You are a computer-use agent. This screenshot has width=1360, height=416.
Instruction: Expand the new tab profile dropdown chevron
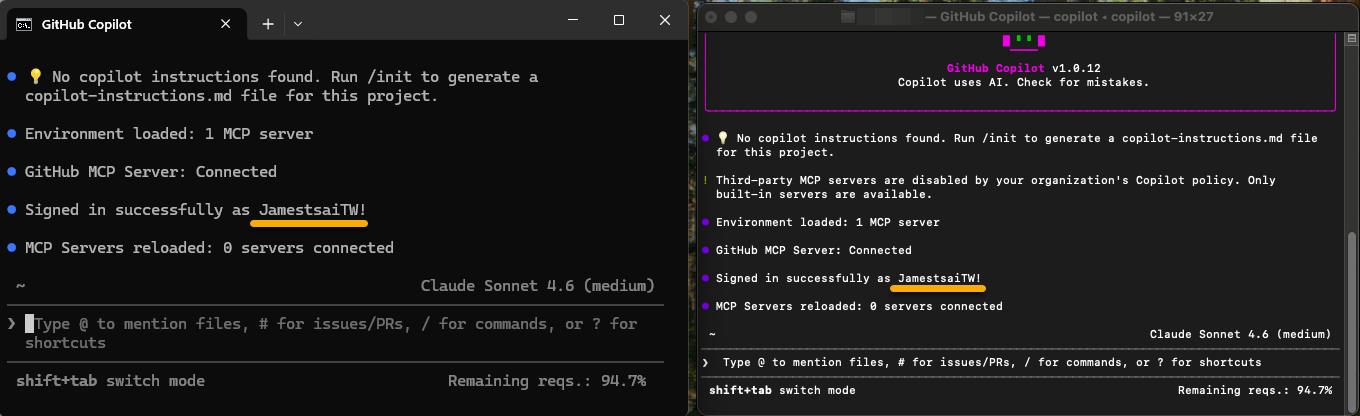(x=298, y=24)
